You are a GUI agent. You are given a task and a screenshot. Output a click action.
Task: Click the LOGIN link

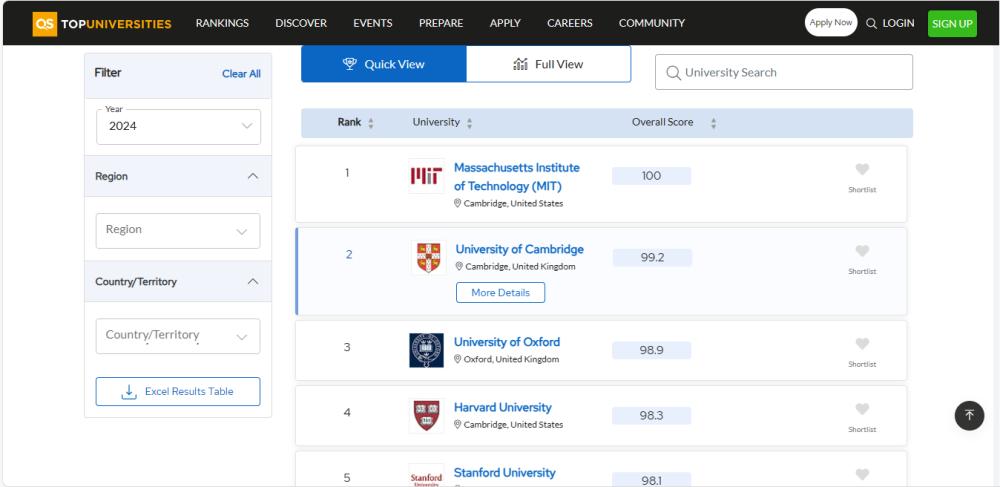[x=898, y=24]
